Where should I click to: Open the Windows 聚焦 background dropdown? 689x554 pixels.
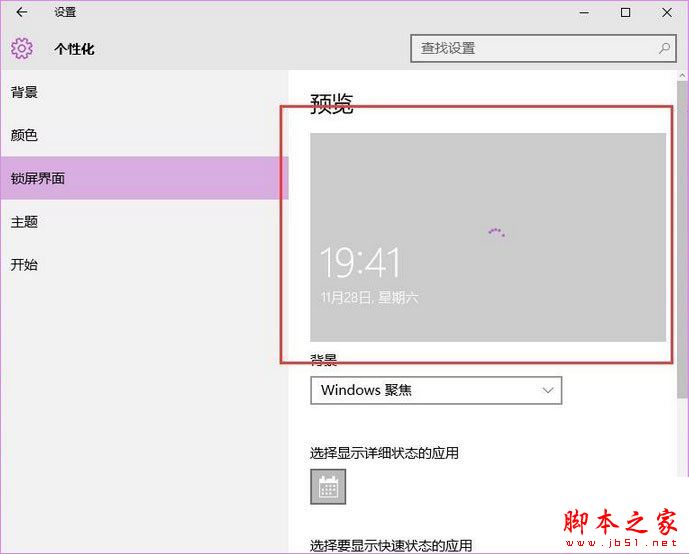(435, 390)
